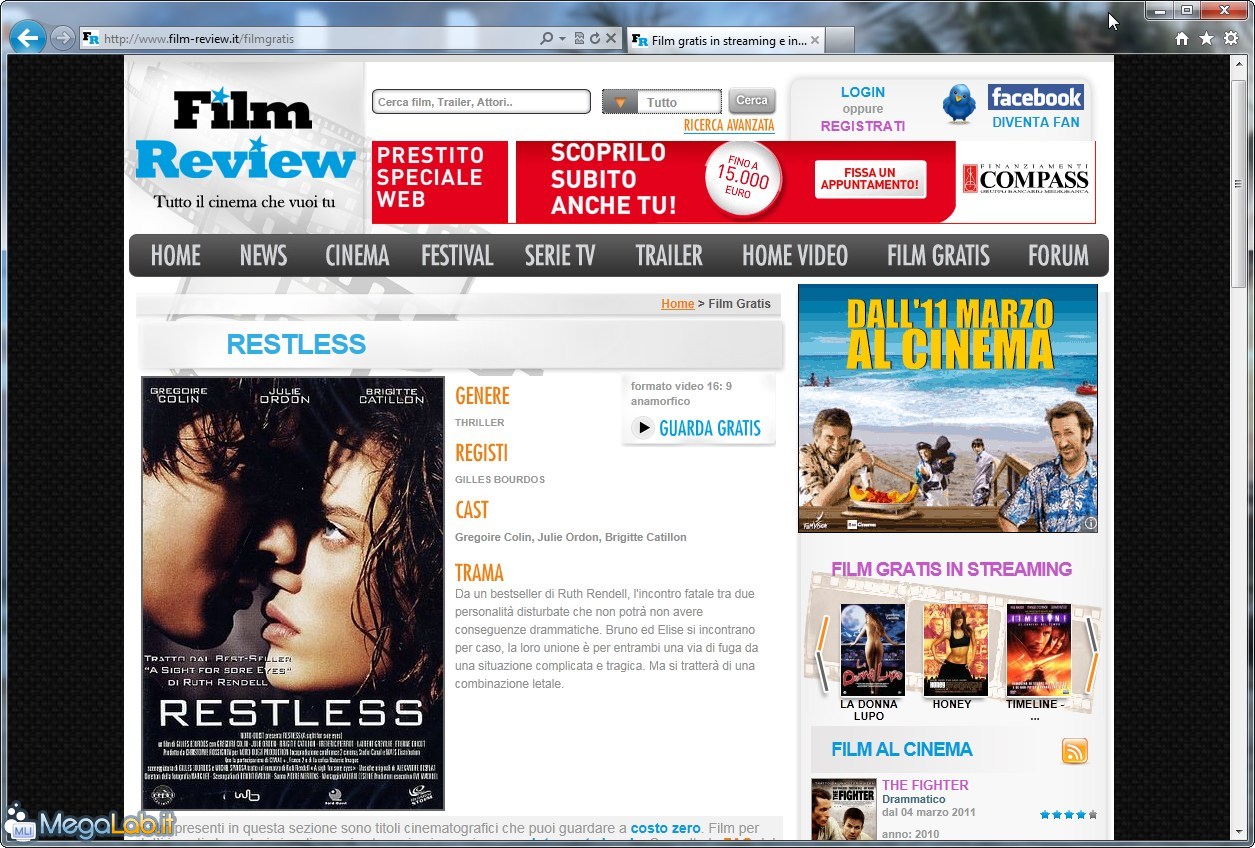
Task: Click the 'LA DONNA LUPO' caption text
Action: [x=869, y=710]
